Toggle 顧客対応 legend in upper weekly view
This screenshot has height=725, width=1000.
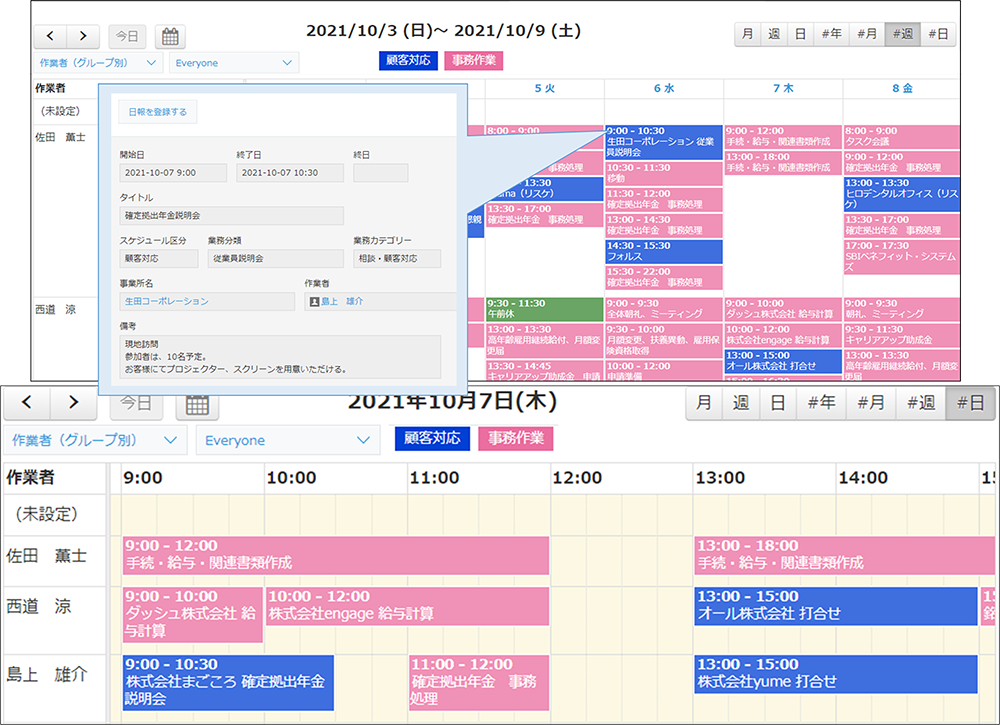pos(408,60)
